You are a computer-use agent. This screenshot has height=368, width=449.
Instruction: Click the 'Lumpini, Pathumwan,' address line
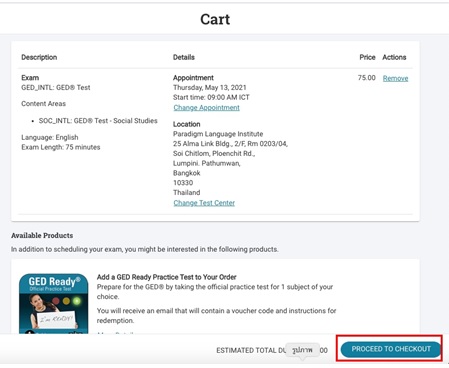point(207,163)
